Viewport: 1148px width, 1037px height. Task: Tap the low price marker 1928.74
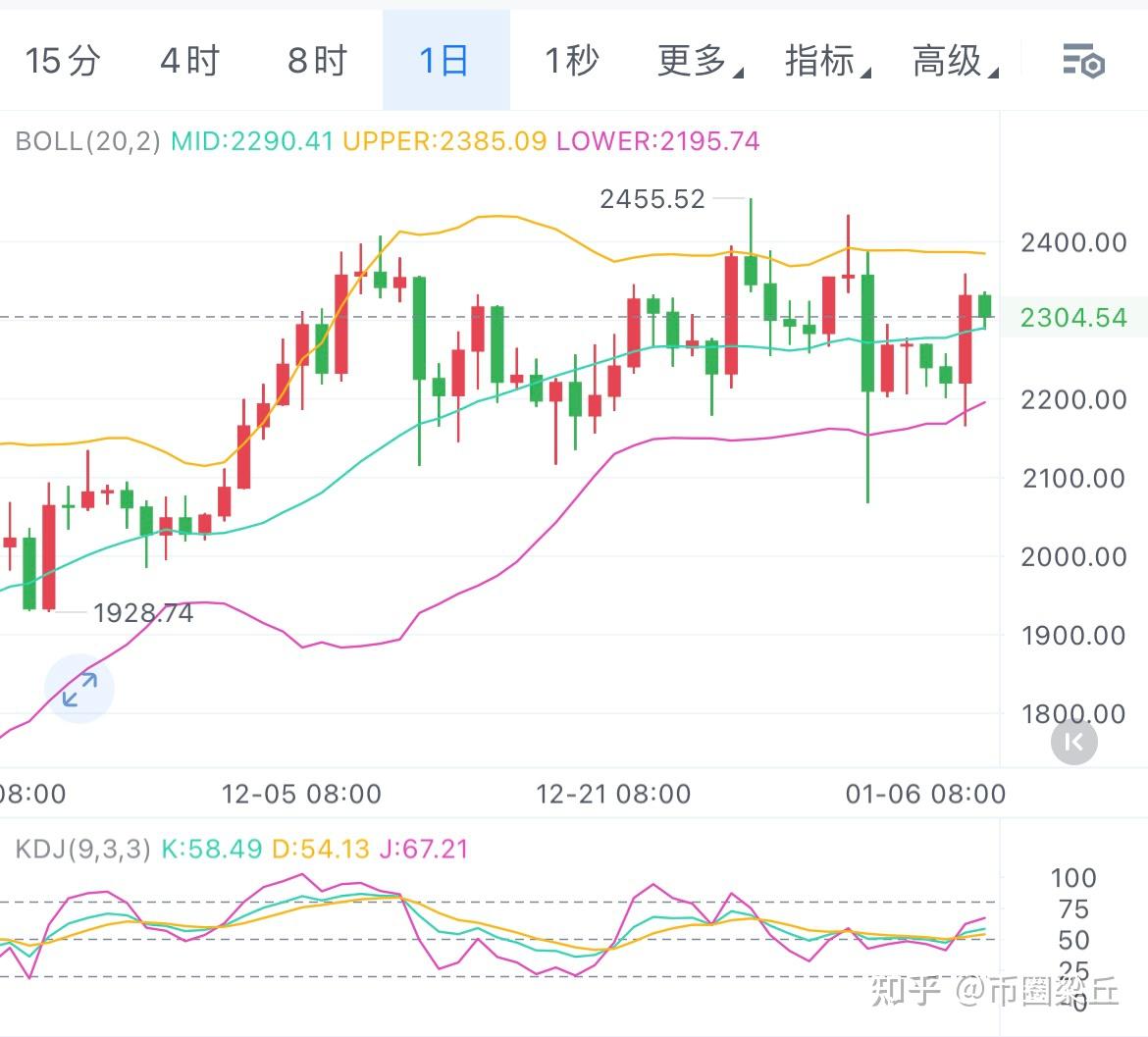[143, 613]
